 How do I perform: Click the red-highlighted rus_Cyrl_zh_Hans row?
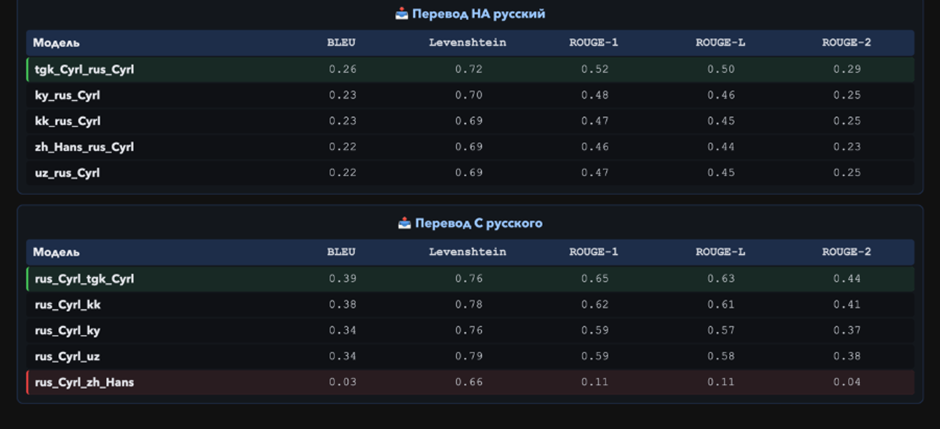84,383
